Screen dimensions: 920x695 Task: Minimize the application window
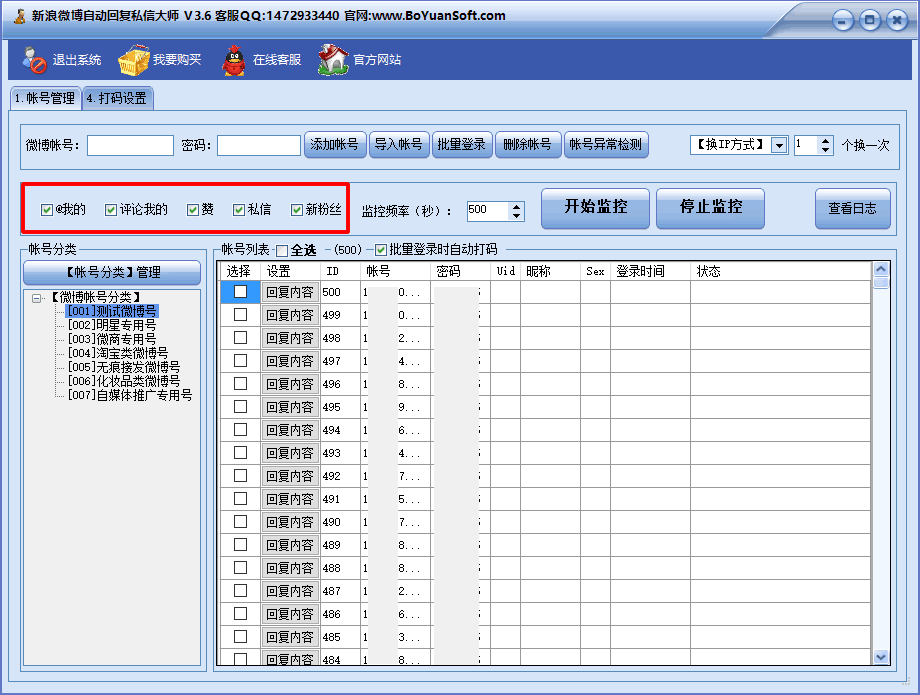click(x=843, y=21)
